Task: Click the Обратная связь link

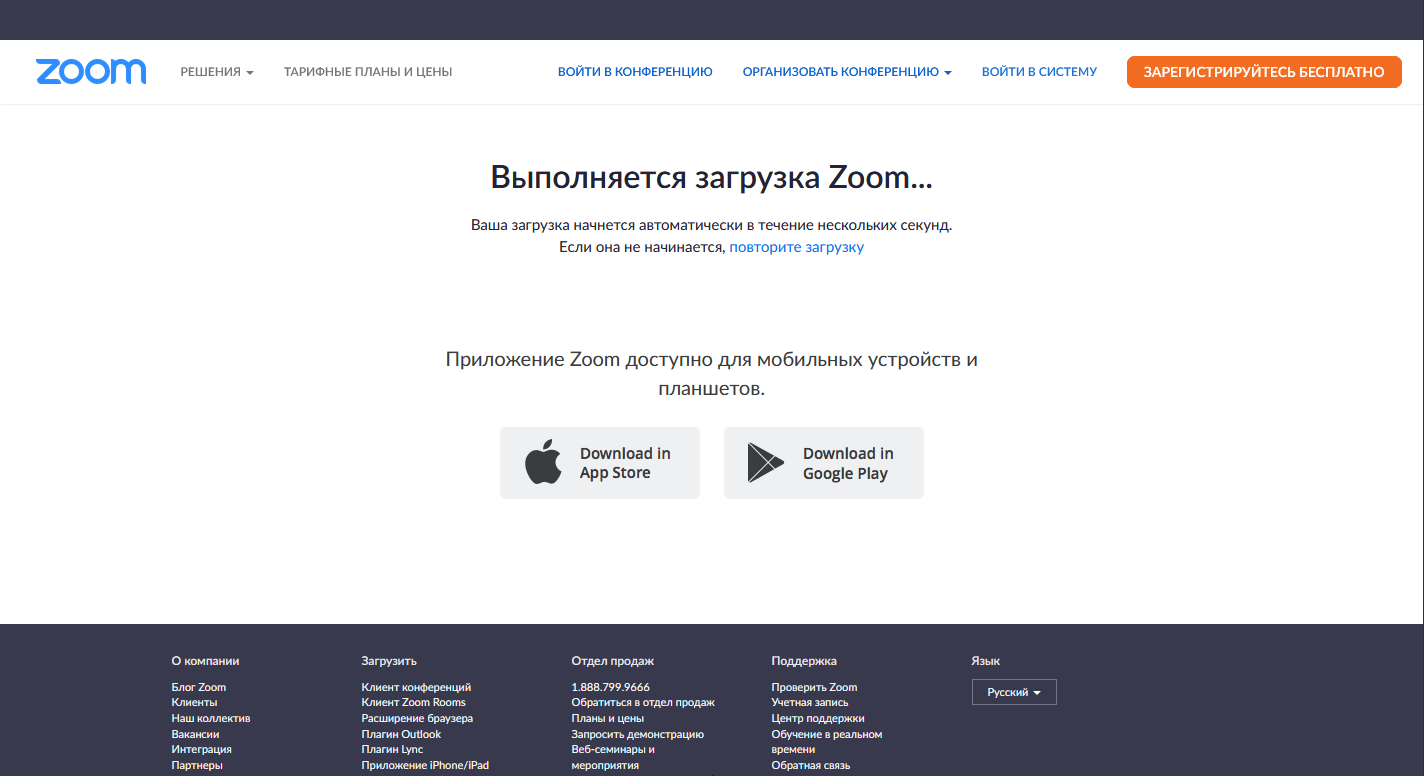Action: point(811,765)
